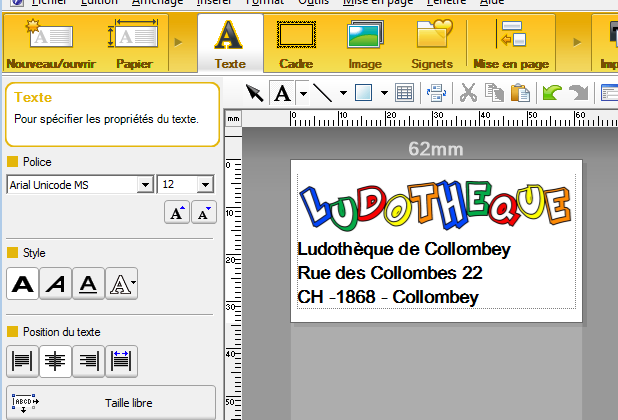Click the 62mm label width indicator

(x=436, y=149)
